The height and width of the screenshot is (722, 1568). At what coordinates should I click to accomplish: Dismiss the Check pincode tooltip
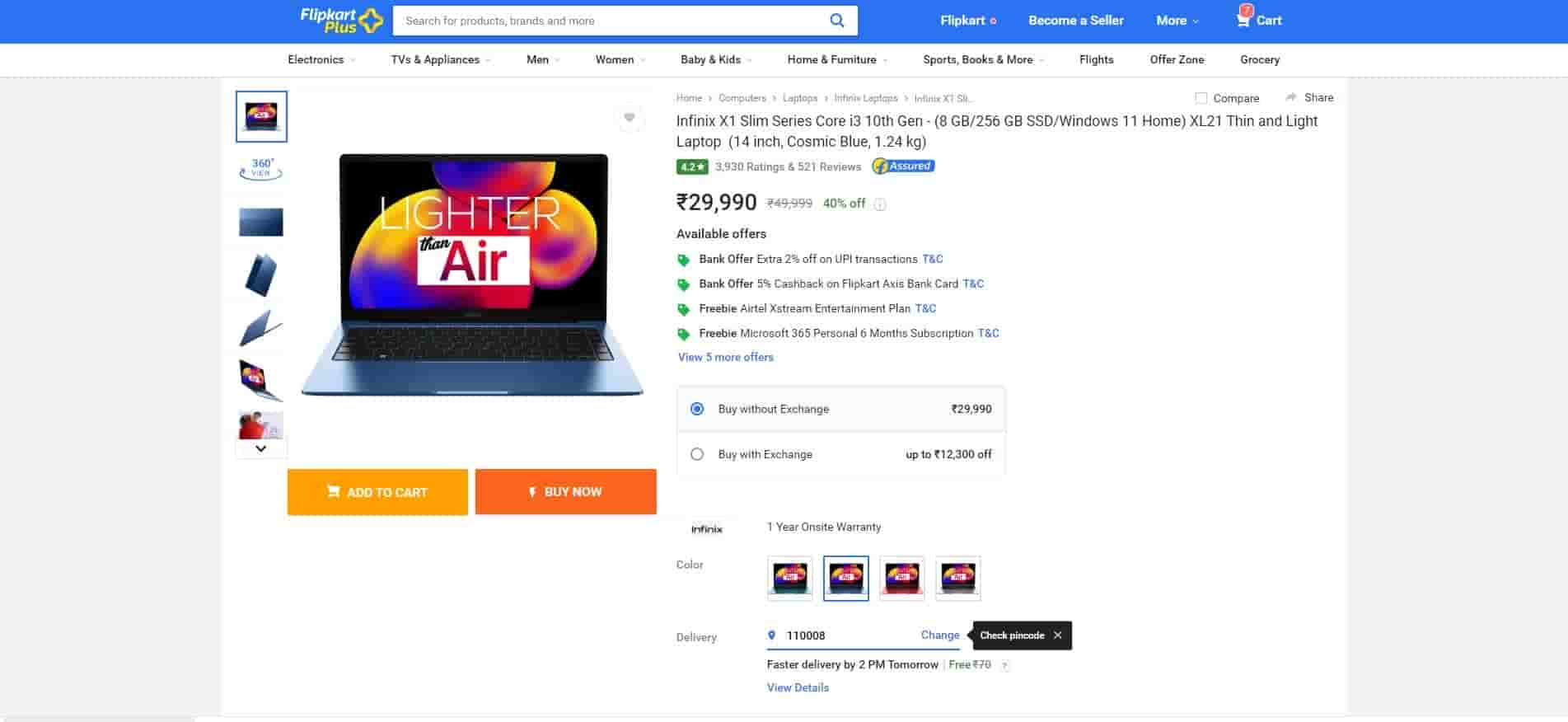click(1057, 635)
